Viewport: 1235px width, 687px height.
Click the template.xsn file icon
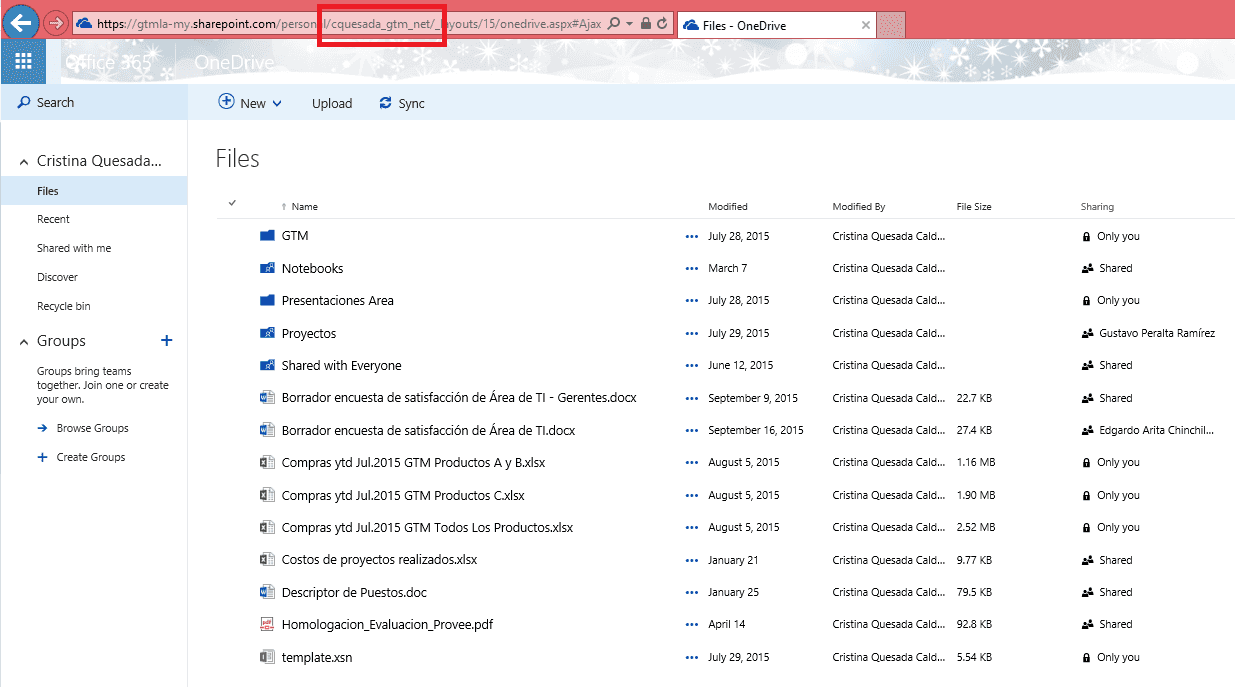click(267, 657)
